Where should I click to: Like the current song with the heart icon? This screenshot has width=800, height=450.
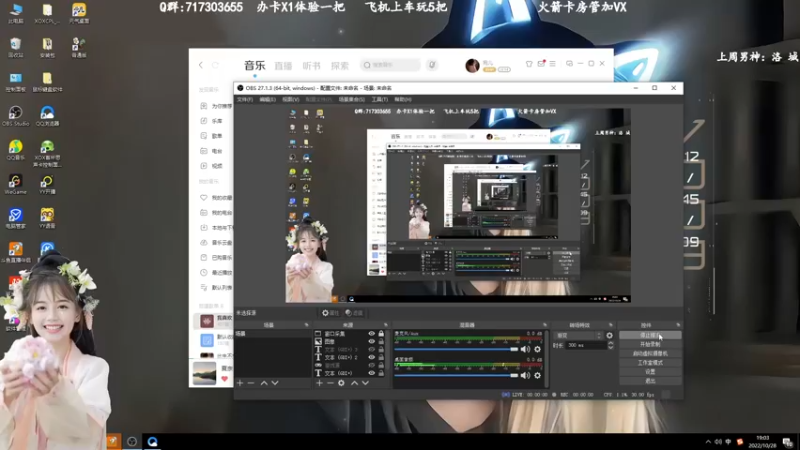point(224,379)
